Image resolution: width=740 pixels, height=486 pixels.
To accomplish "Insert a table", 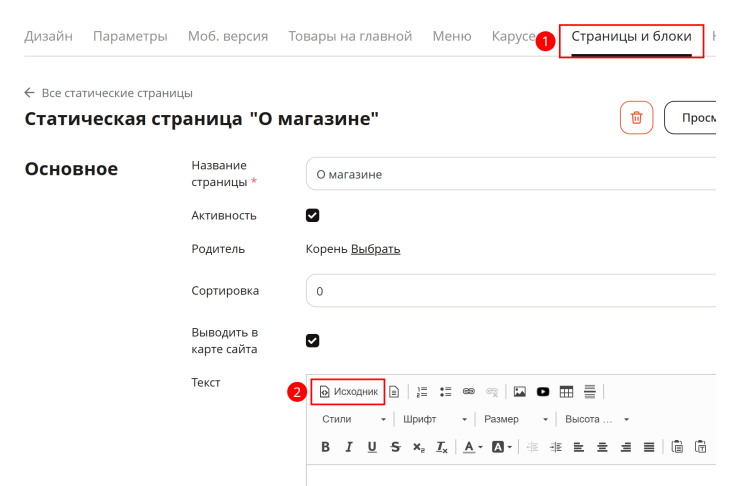I will [x=566, y=392].
